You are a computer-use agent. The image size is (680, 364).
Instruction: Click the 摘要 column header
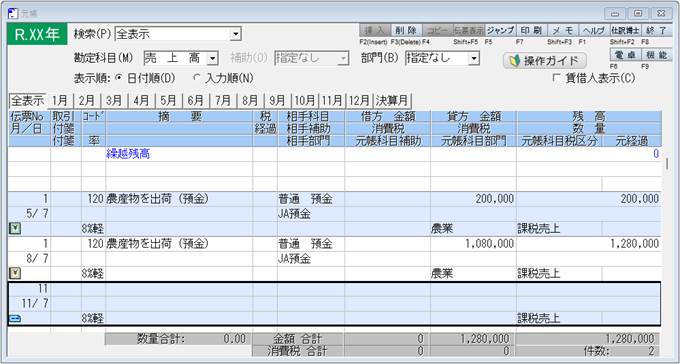coord(179,117)
